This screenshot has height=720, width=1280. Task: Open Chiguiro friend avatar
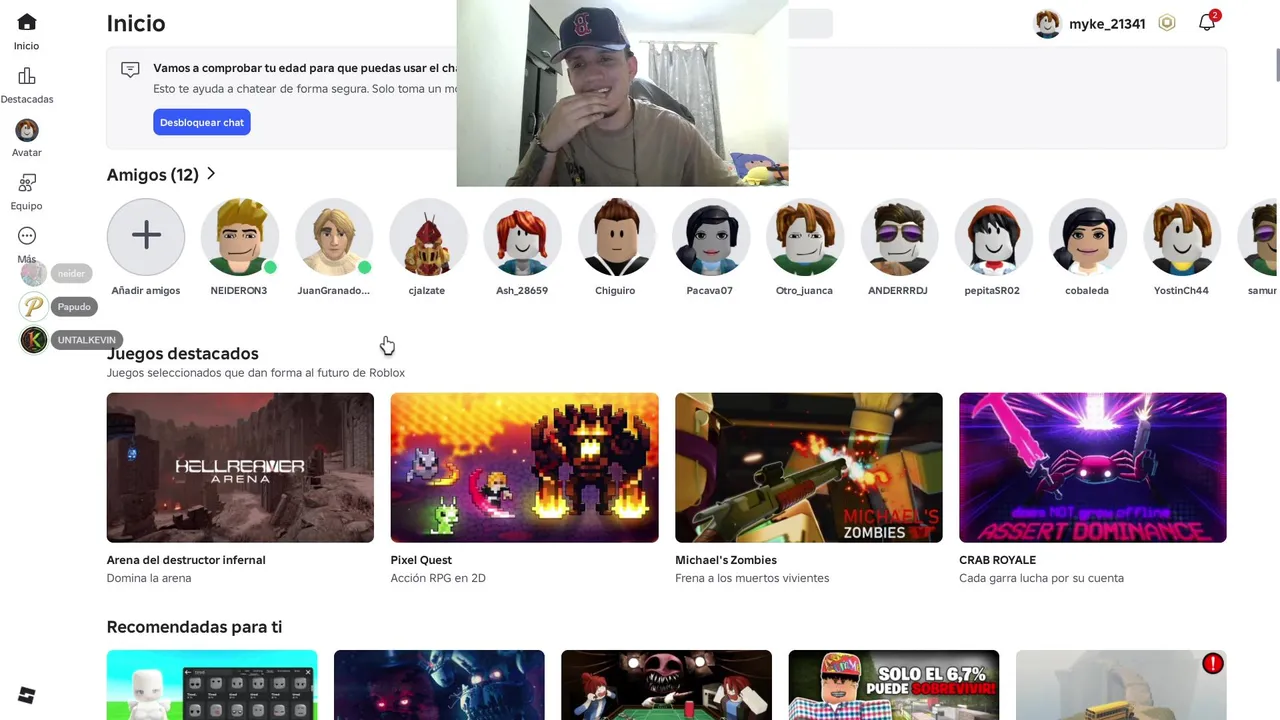[x=616, y=236]
